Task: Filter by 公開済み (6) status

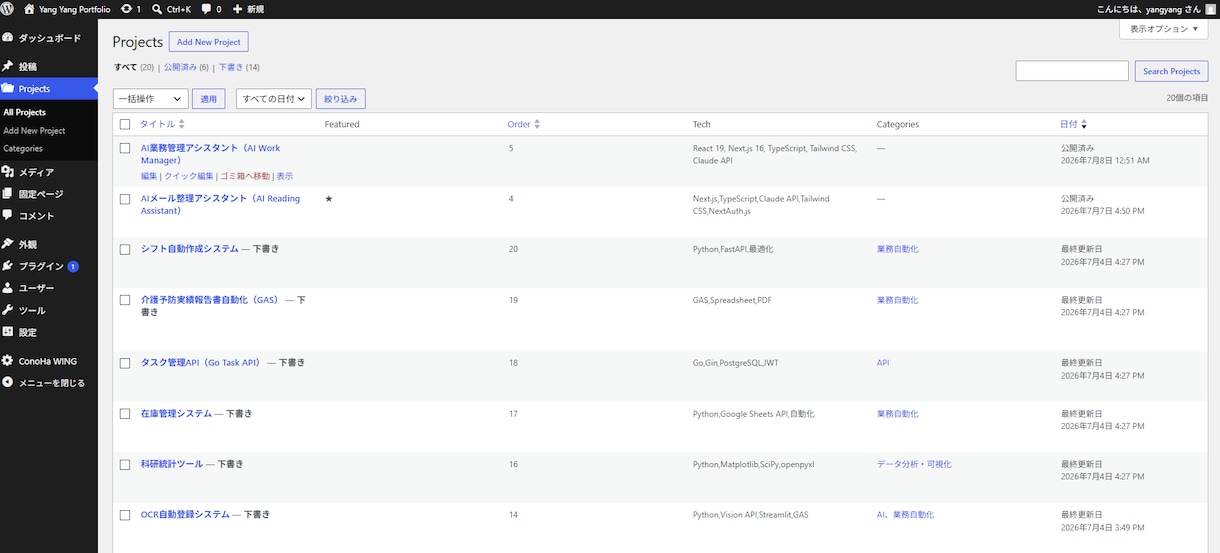Action: [186, 68]
